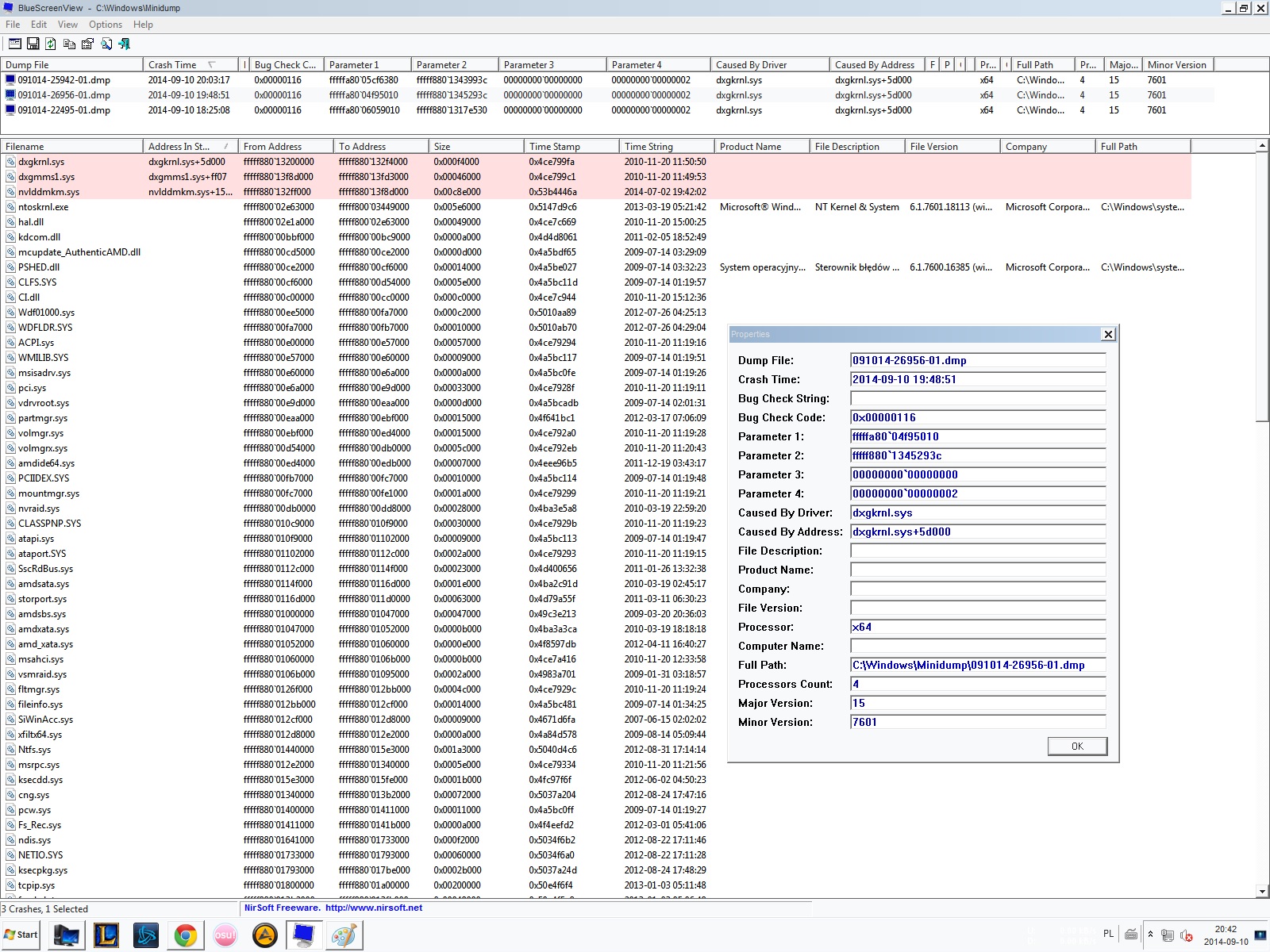This screenshot has width=1270, height=952.
Task: Click the Find (magnifier) toolbar icon
Action: point(106,44)
